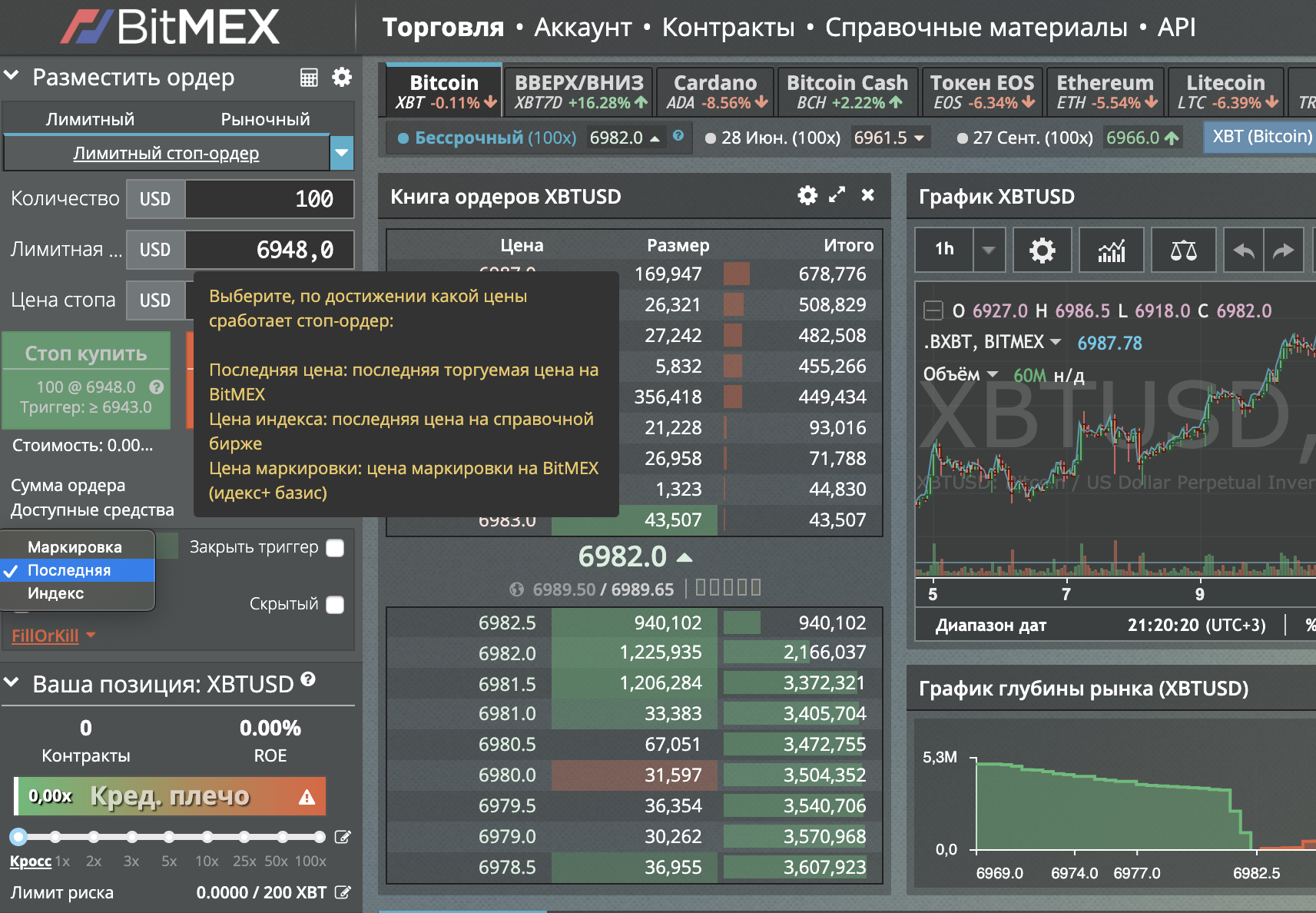Redo chart action
Screen dimensions: 1316x913
[1284, 250]
